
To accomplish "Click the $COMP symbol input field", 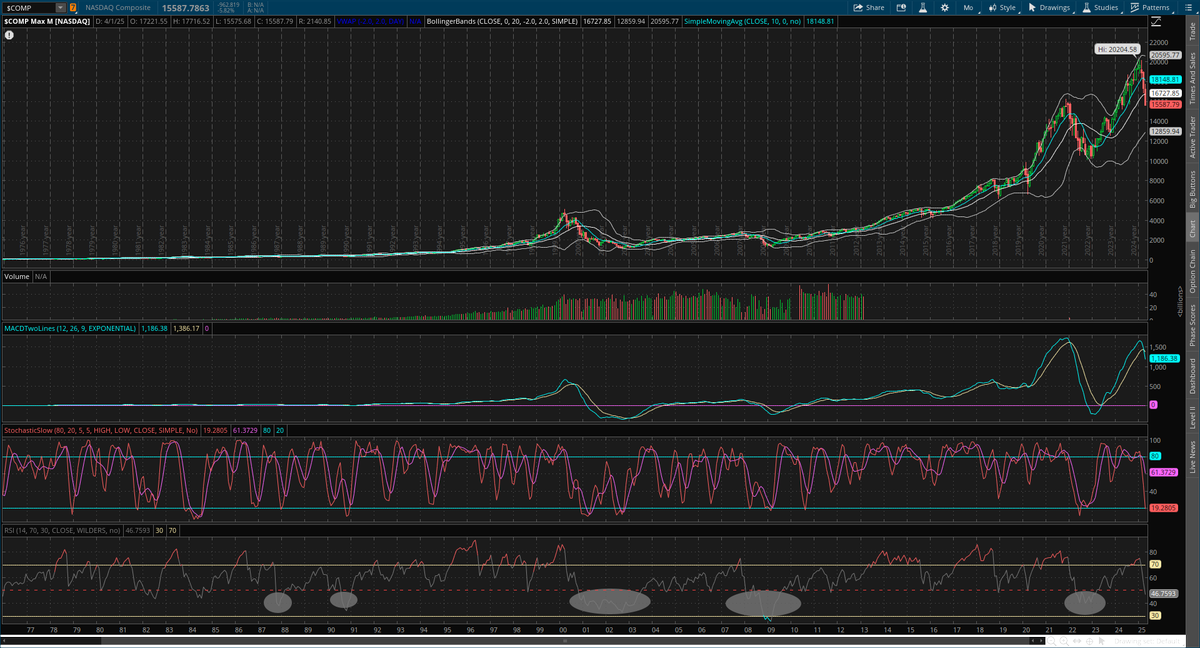I will [x=30, y=7].
